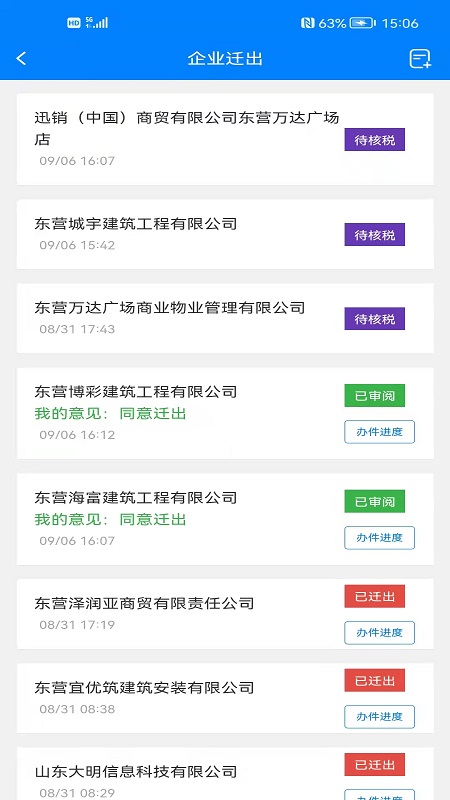Tap the HD indicator icon
The height and width of the screenshot is (800, 450).
(74, 23)
